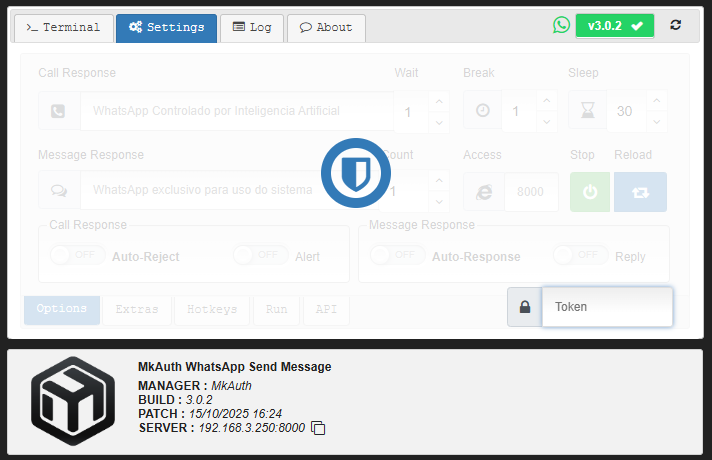Open the Terminal tab

click(64, 28)
